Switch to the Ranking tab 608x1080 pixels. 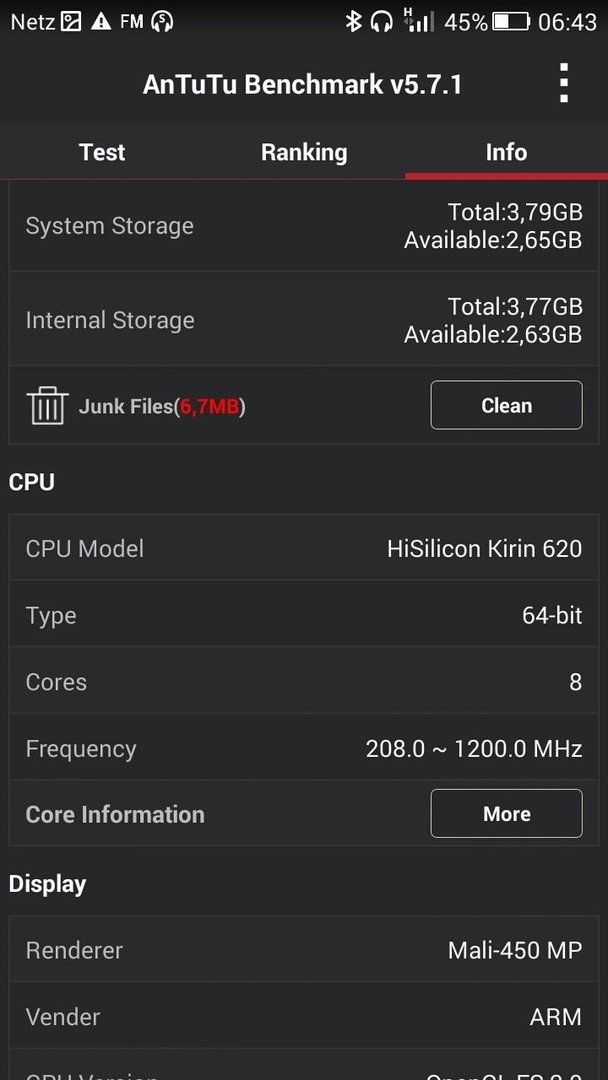pyautogui.click(x=304, y=152)
